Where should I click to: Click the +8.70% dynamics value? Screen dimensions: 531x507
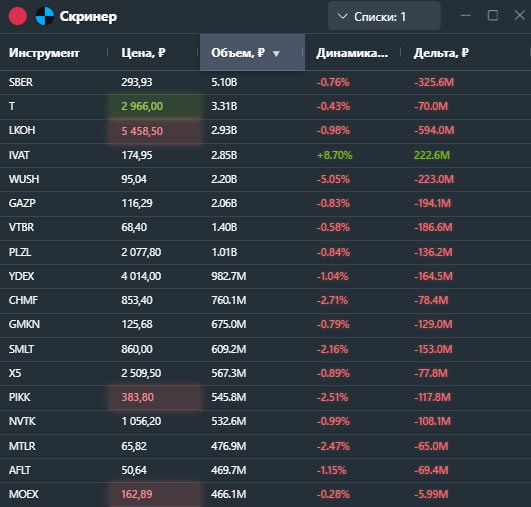click(x=335, y=155)
